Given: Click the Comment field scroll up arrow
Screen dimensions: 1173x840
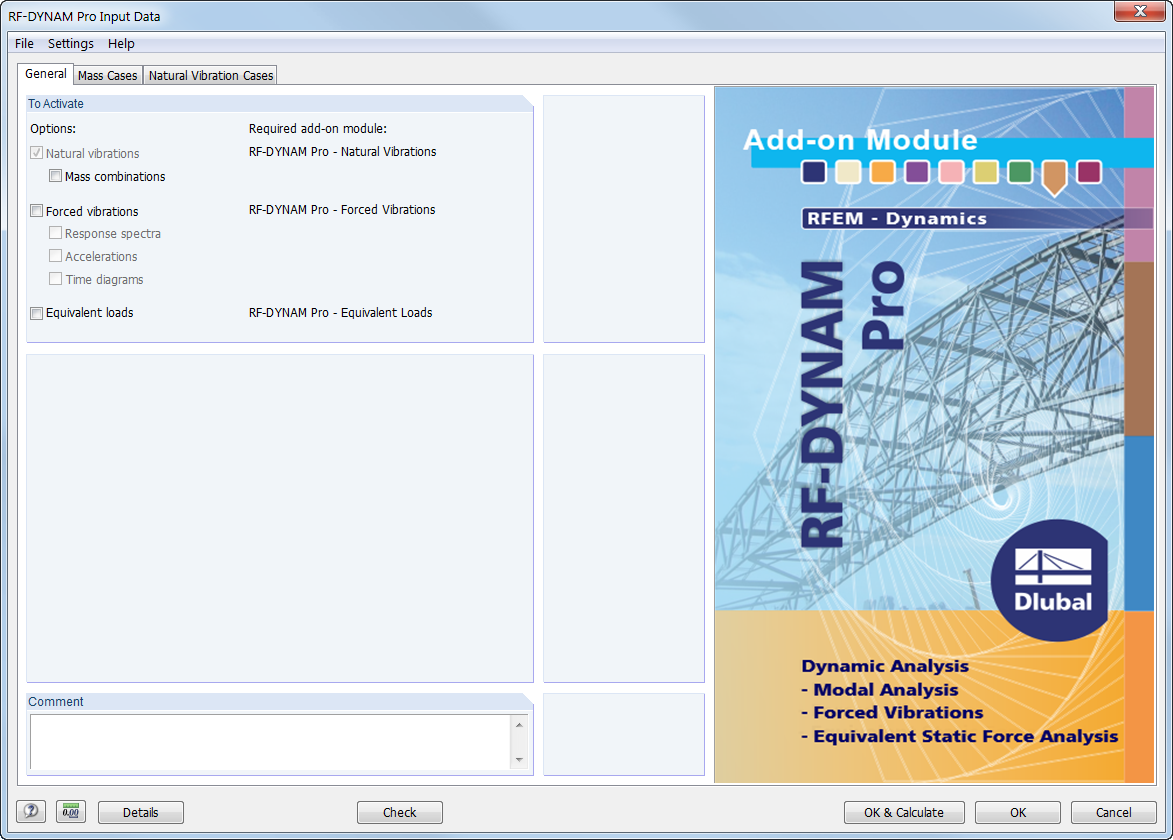Looking at the screenshot, I should coord(519,725).
